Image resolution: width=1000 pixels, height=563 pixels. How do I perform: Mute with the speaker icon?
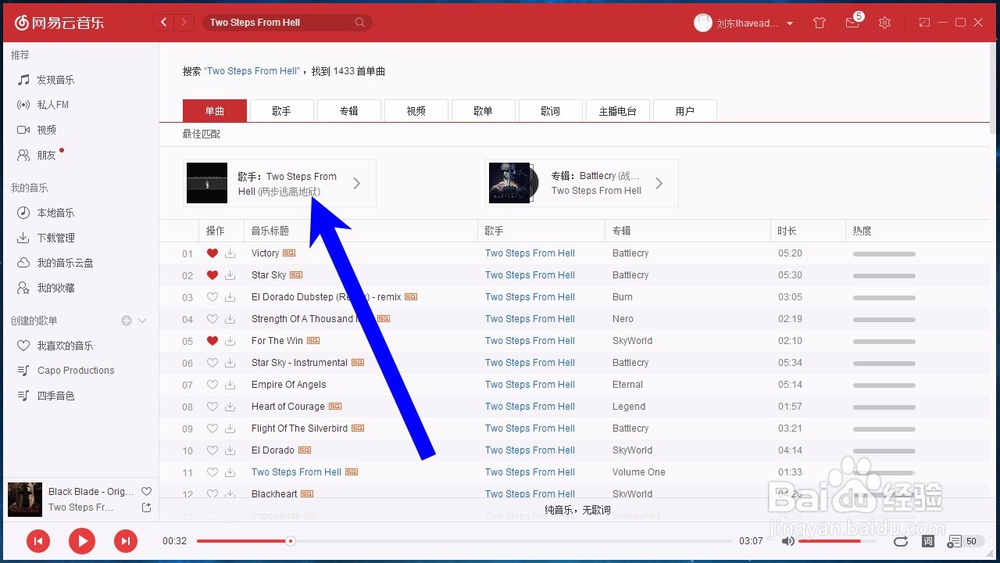click(x=788, y=541)
